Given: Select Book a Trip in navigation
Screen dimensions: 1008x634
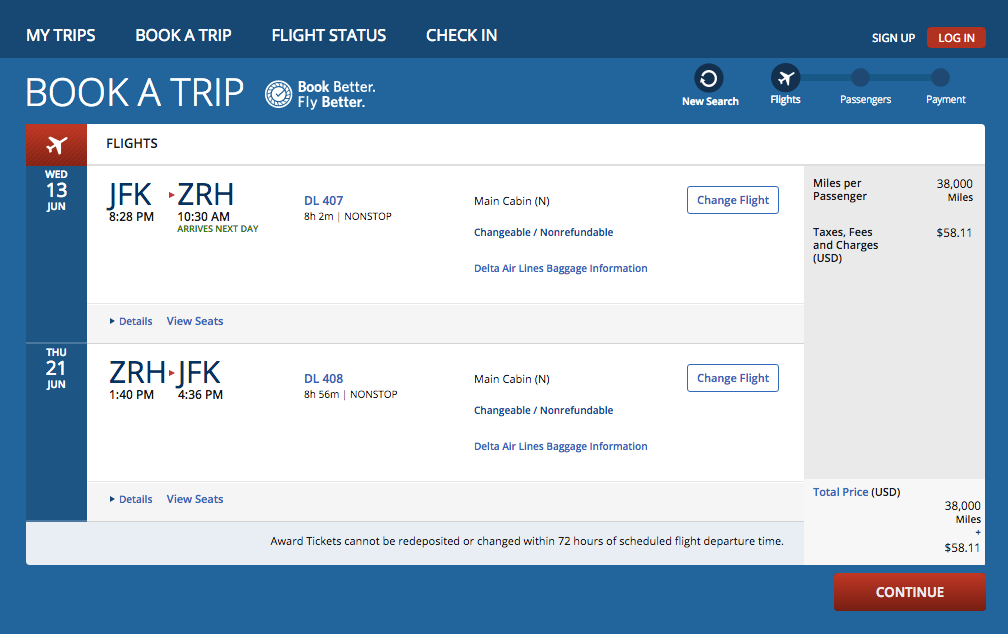Looking at the screenshot, I should 183,35.
